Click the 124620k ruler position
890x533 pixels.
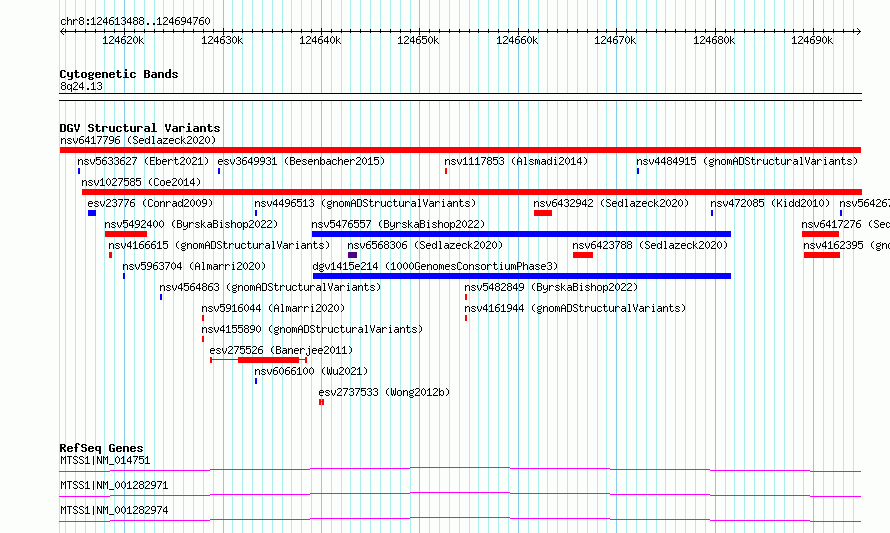123,40
